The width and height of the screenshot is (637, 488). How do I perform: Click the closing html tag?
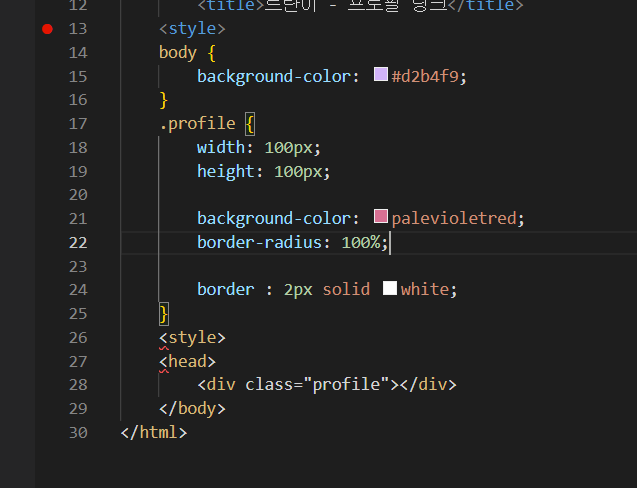[x=154, y=432]
